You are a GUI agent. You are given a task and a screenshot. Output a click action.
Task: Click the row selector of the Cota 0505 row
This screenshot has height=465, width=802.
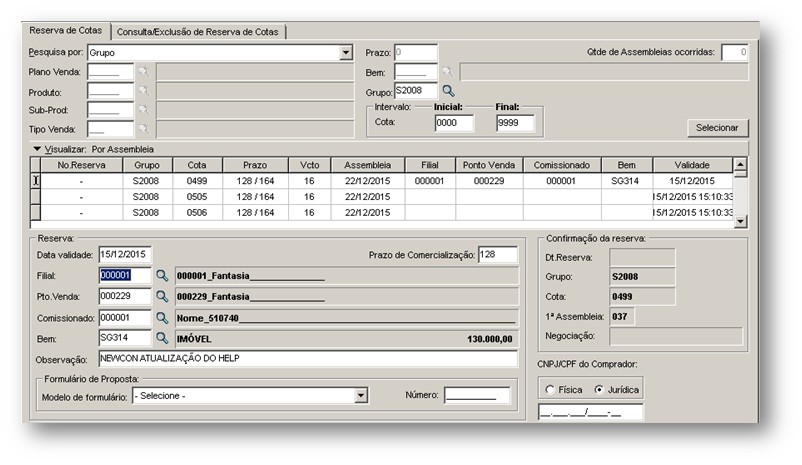pyautogui.click(x=35, y=197)
